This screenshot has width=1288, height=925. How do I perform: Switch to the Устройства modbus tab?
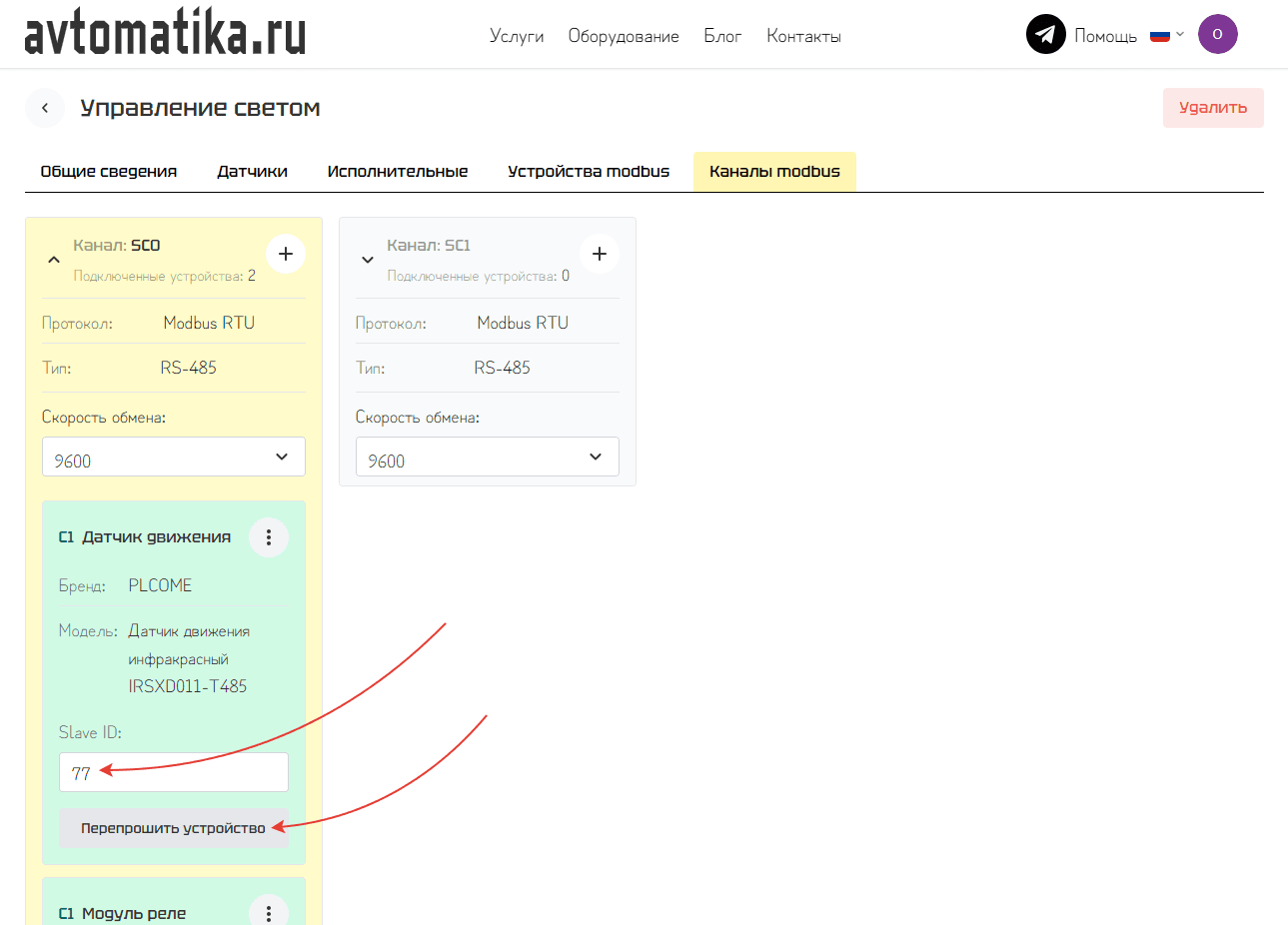tap(589, 172)
